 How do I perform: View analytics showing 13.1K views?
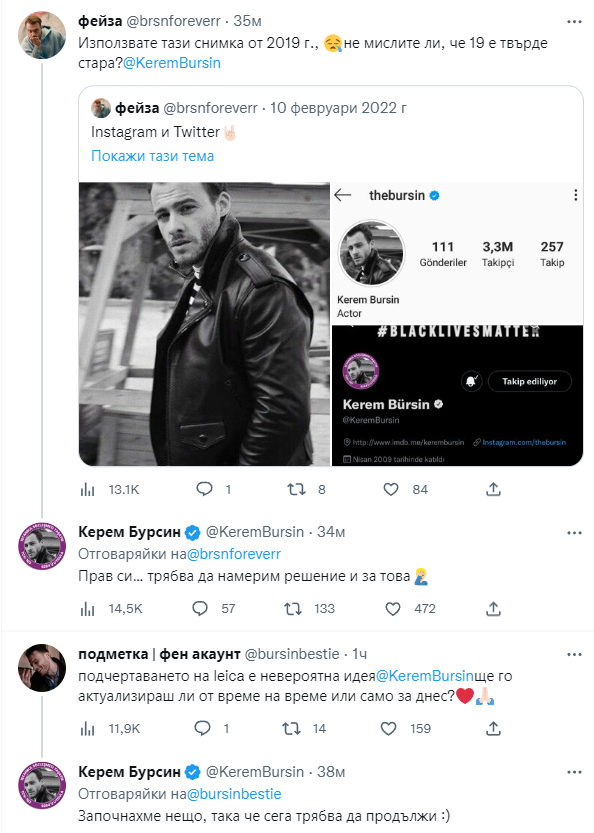pyautogui.click(x=88, y=489)
